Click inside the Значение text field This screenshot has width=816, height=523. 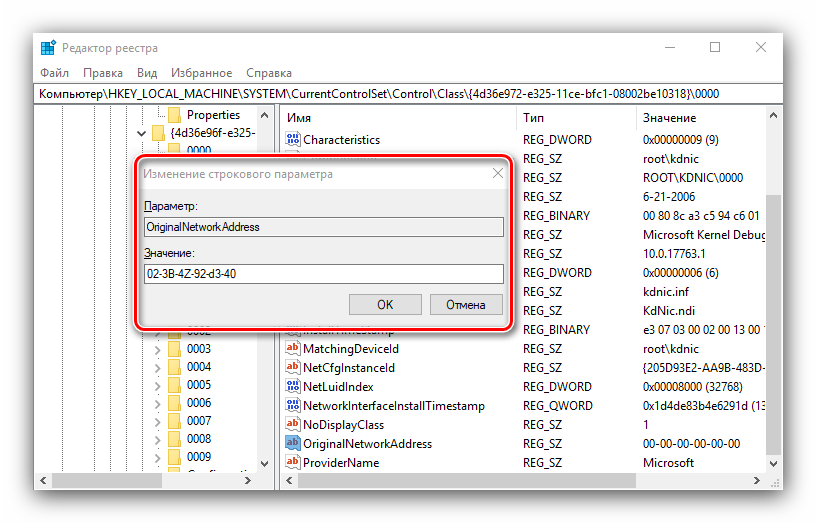(x=323, y=274)
